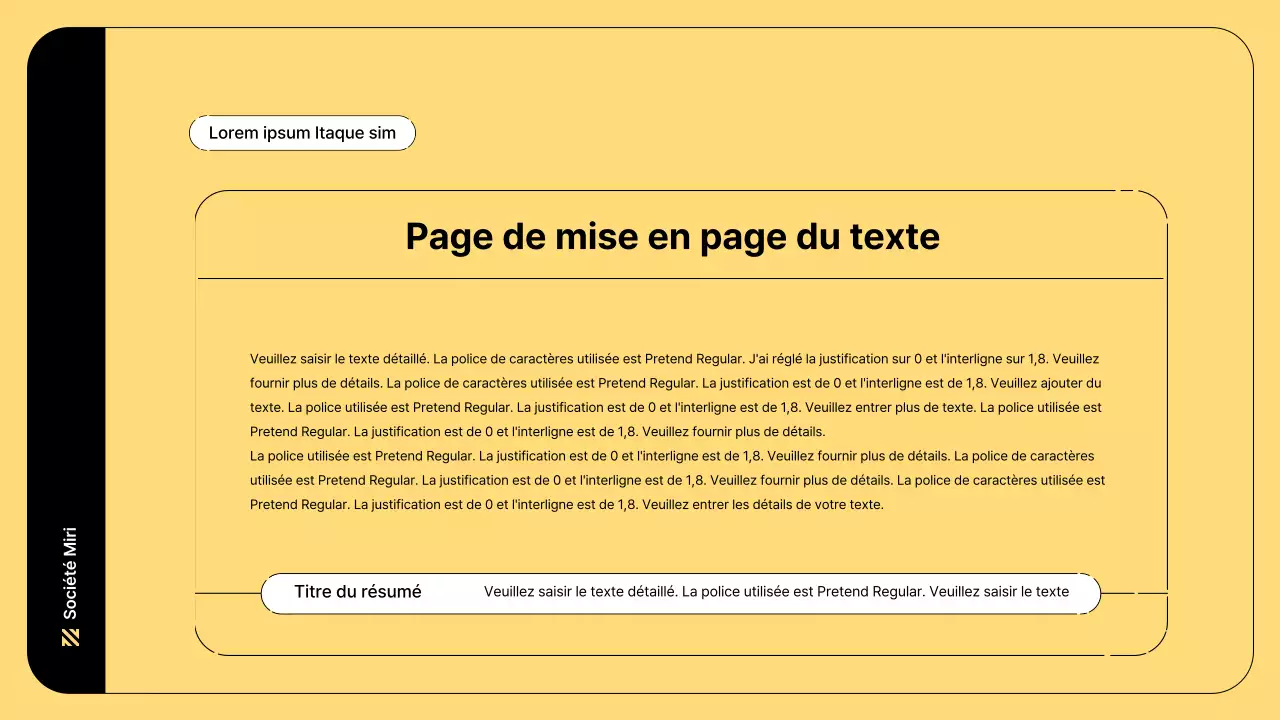Click the white summary capsule bar

coord(680,592)
